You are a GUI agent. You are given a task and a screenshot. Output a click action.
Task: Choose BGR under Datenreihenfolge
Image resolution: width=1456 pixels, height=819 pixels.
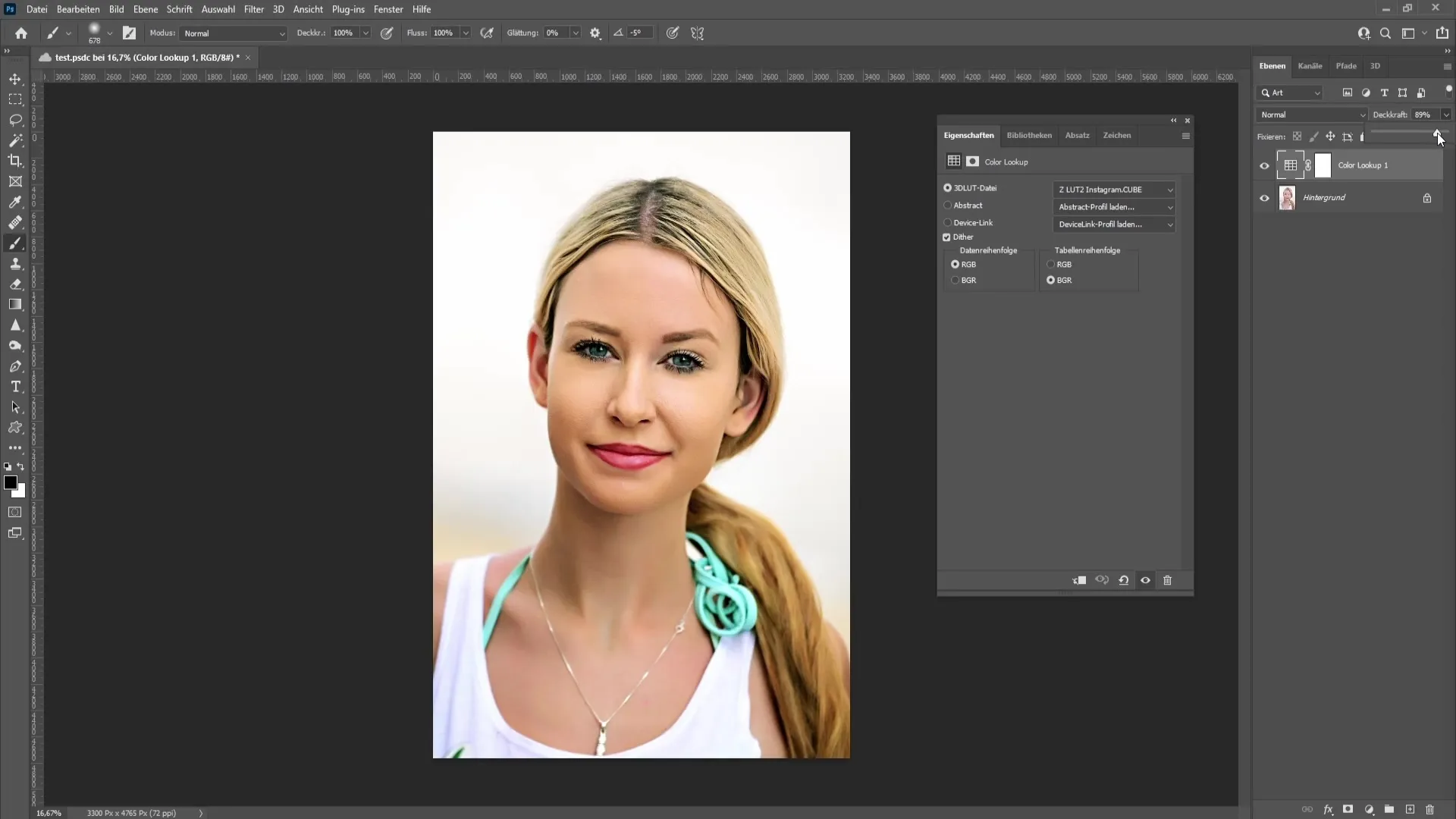coord(955,281)
